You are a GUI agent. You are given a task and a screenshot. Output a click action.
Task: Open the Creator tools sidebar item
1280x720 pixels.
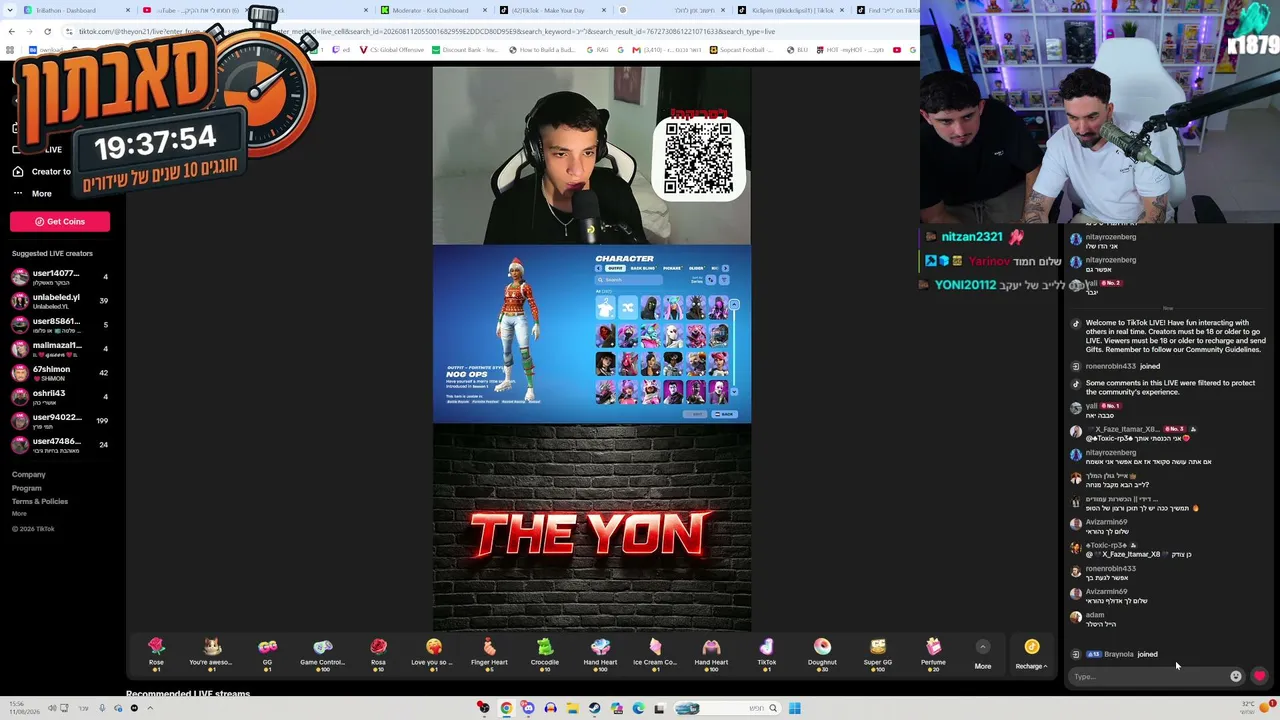(42, 171)
